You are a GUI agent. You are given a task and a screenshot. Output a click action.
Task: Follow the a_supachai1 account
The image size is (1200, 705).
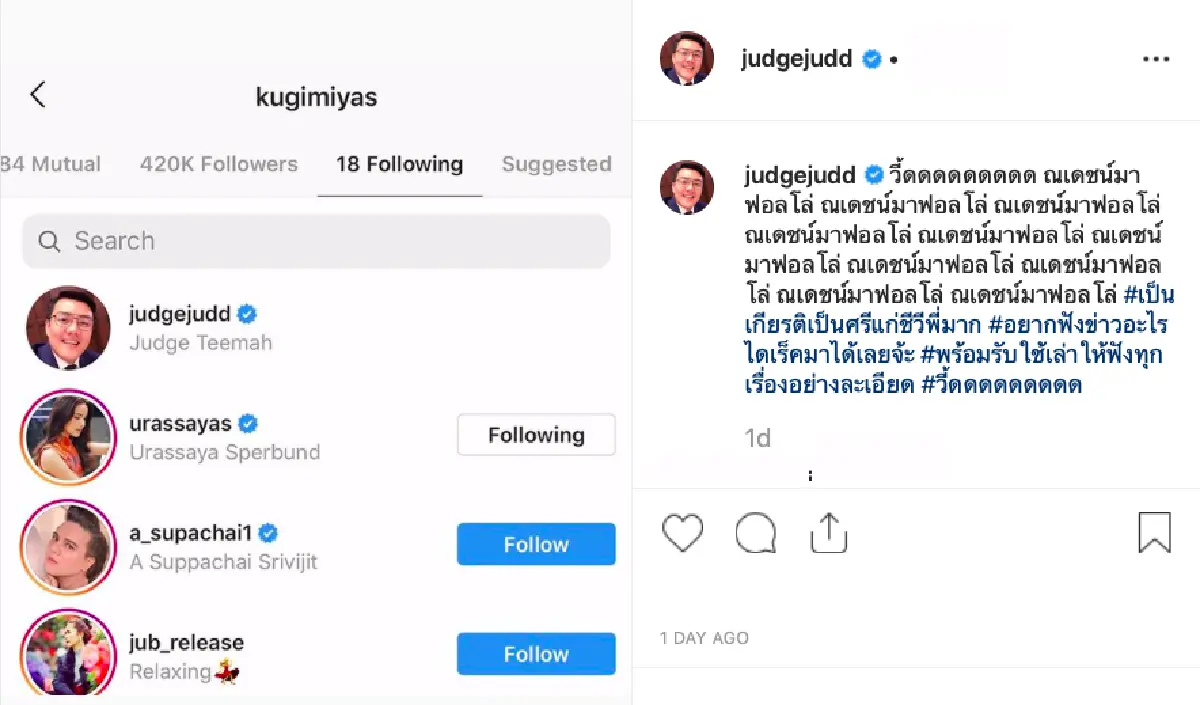click(x=536, y=545)
